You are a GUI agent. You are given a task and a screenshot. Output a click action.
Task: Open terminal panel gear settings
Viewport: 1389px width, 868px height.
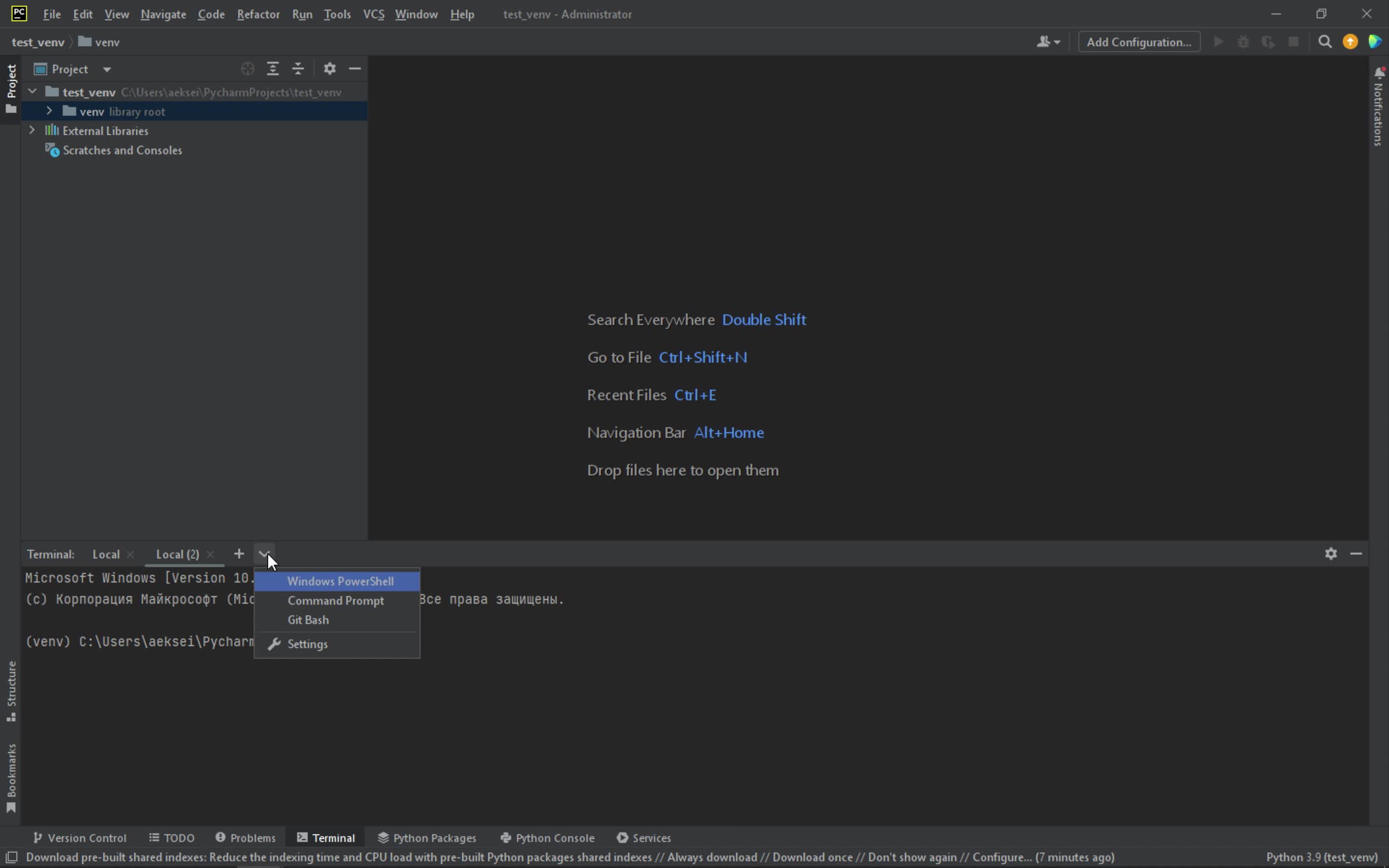point(1331,554)
